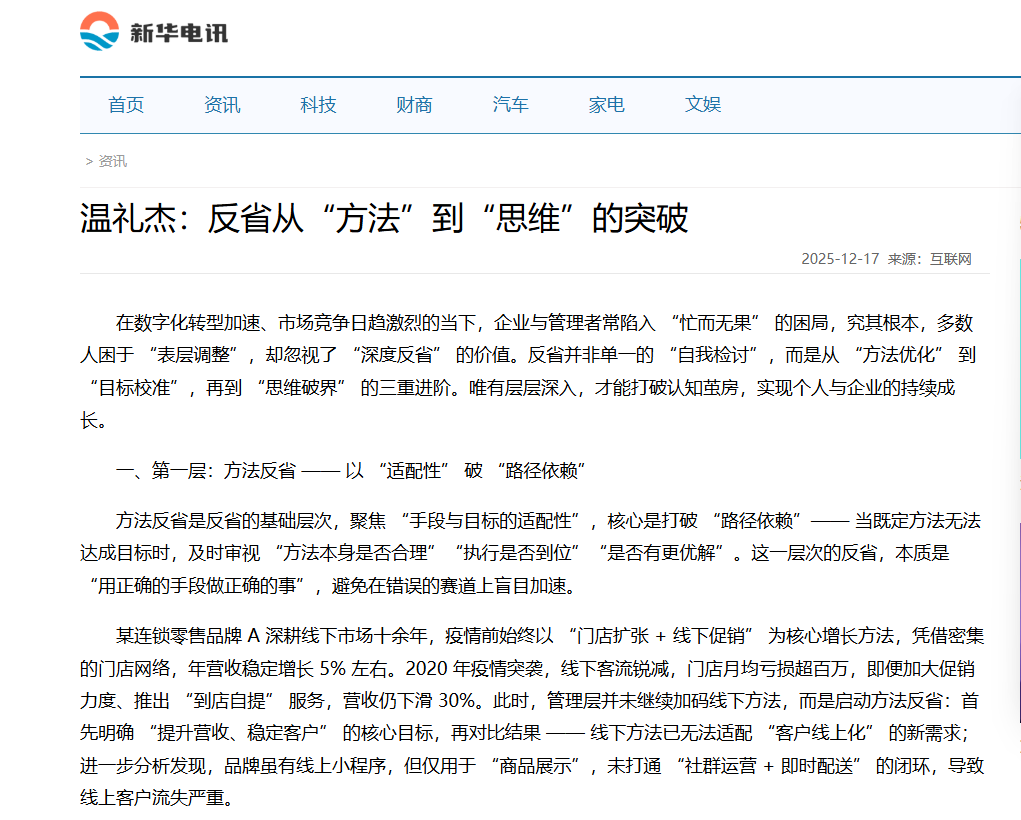Select the 财商 section in the navbar

(x=413, y=104)
